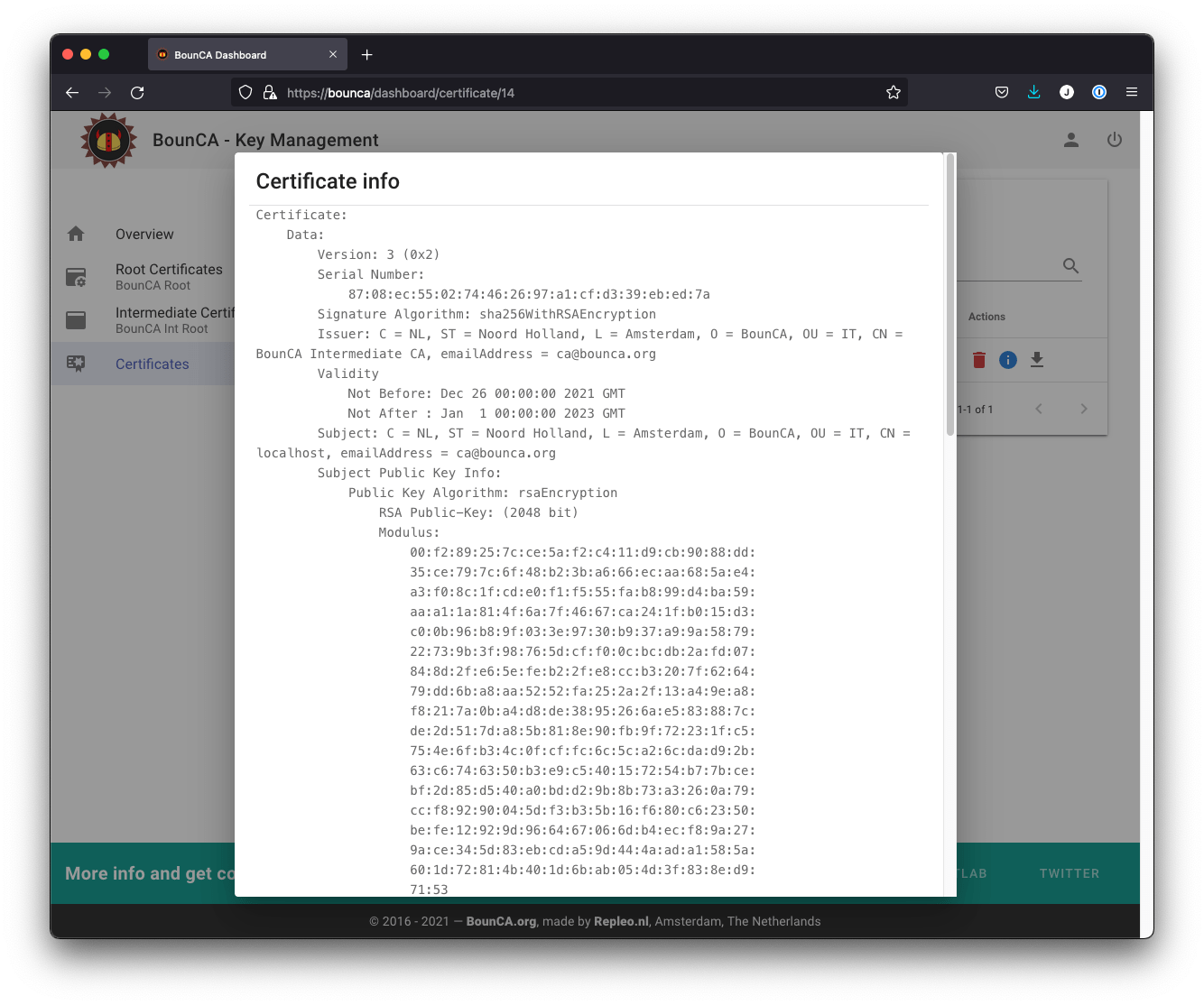Close the BounCA Dashboard tab
This screenshot has height=1005, width=1204.
click(x=333, y=54)
